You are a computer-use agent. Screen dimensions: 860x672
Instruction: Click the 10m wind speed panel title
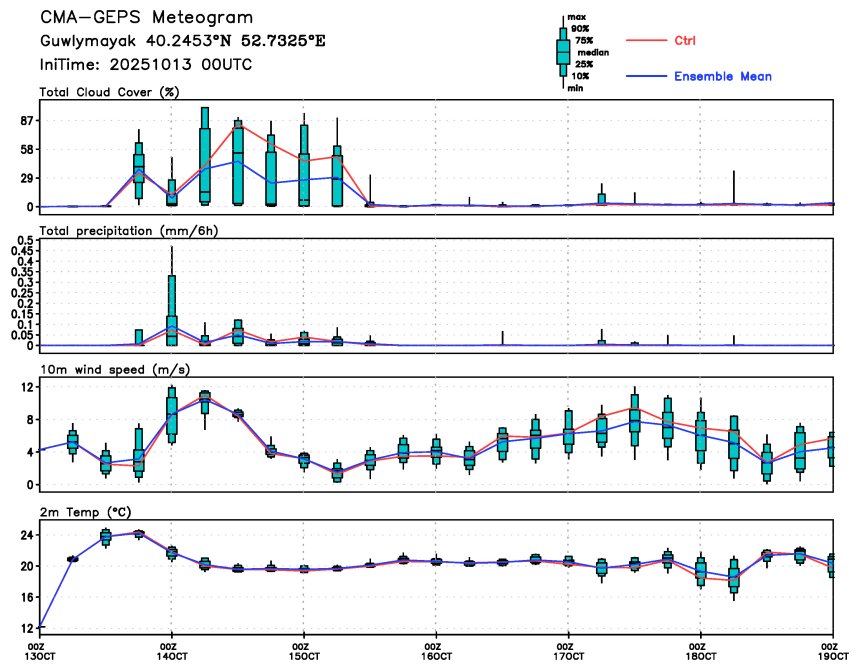coord(115,370)
